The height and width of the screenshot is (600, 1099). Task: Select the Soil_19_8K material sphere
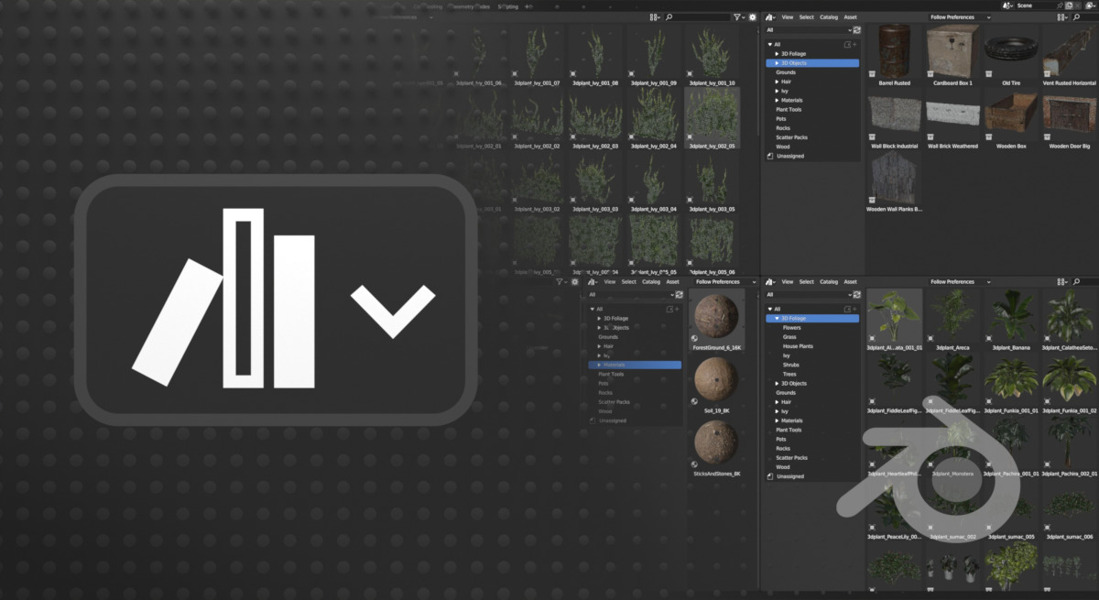coord(716,381)
